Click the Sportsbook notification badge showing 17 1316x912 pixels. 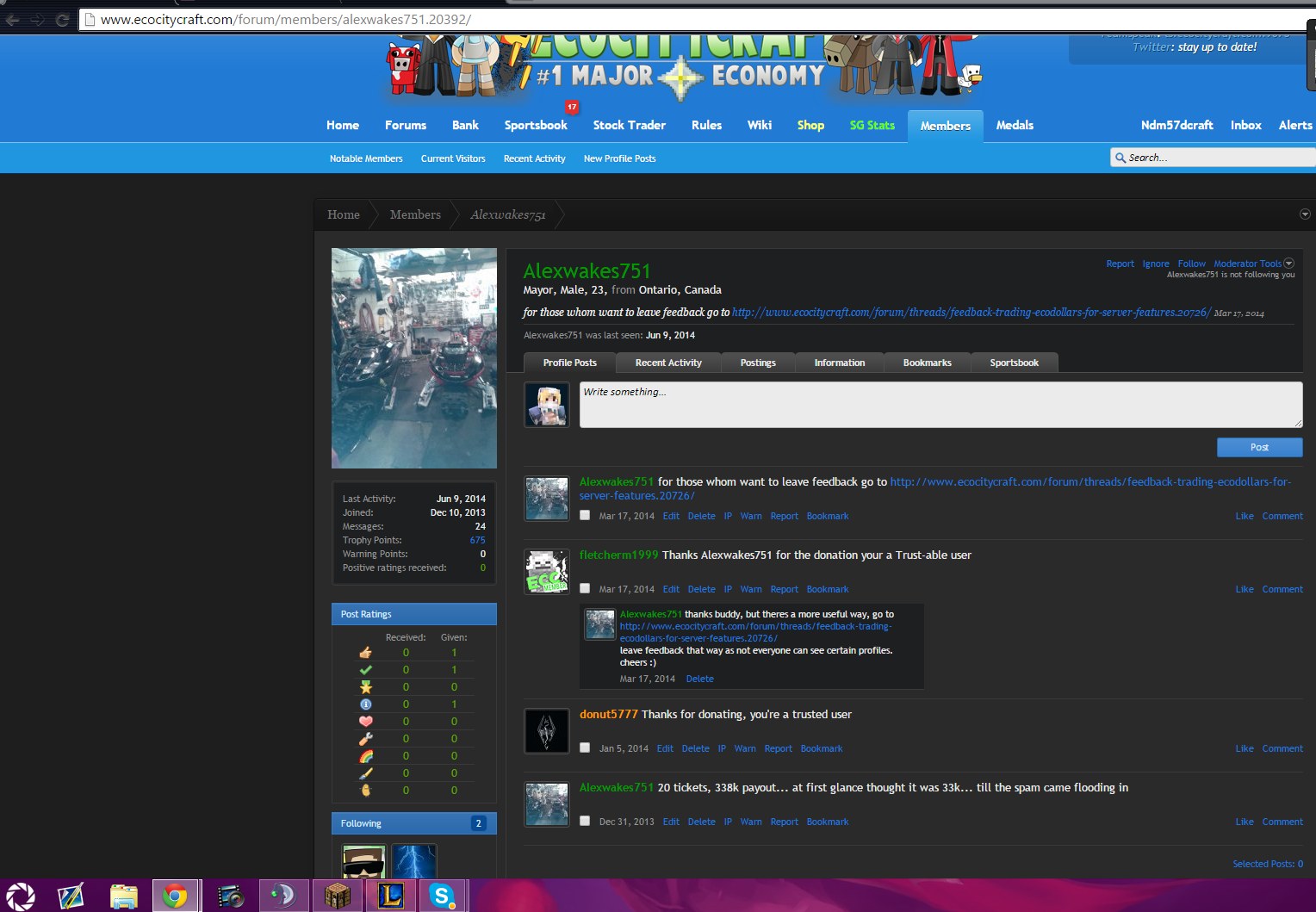572,107
